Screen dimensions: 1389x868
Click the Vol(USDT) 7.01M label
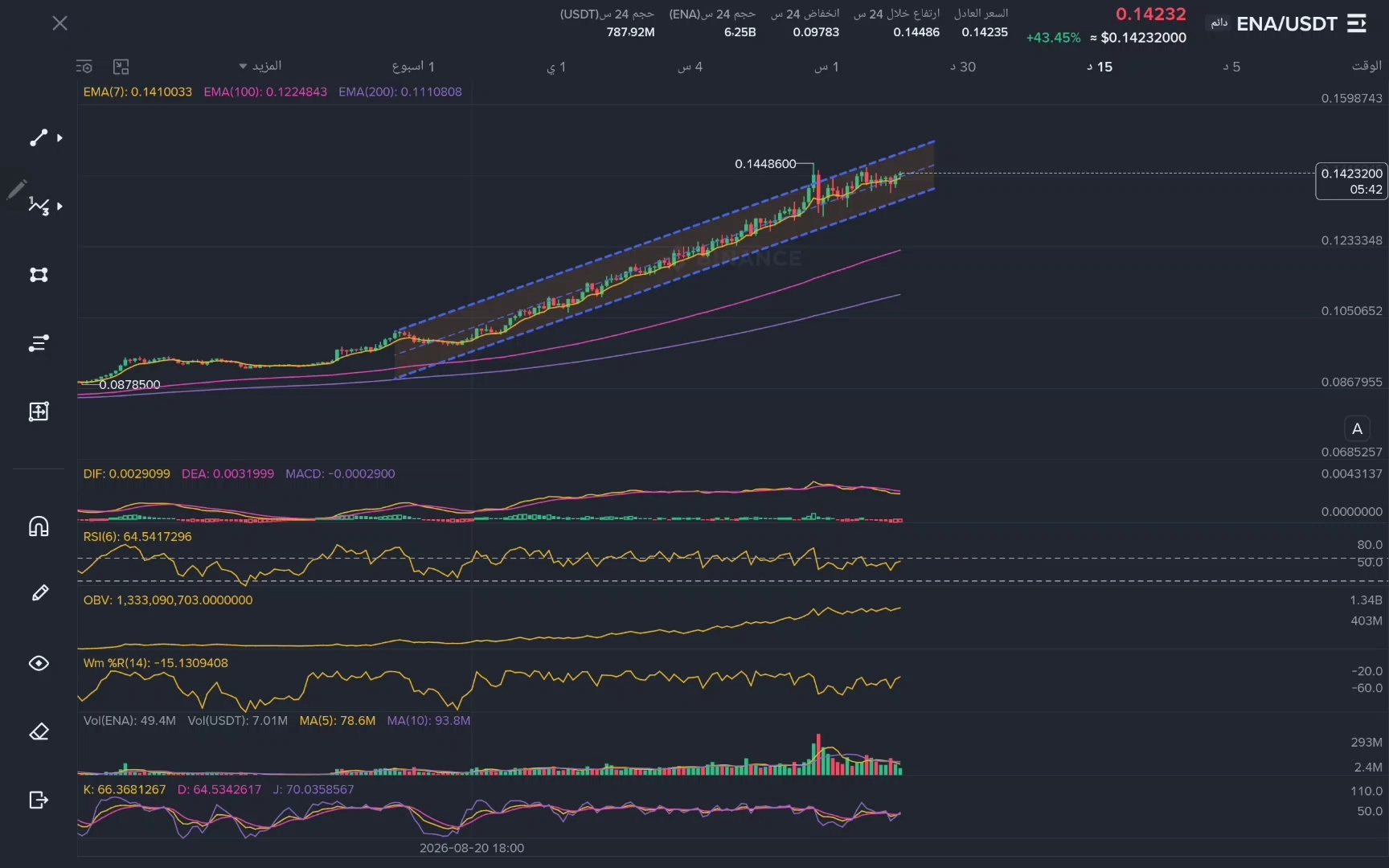click(x=237, y=720)
